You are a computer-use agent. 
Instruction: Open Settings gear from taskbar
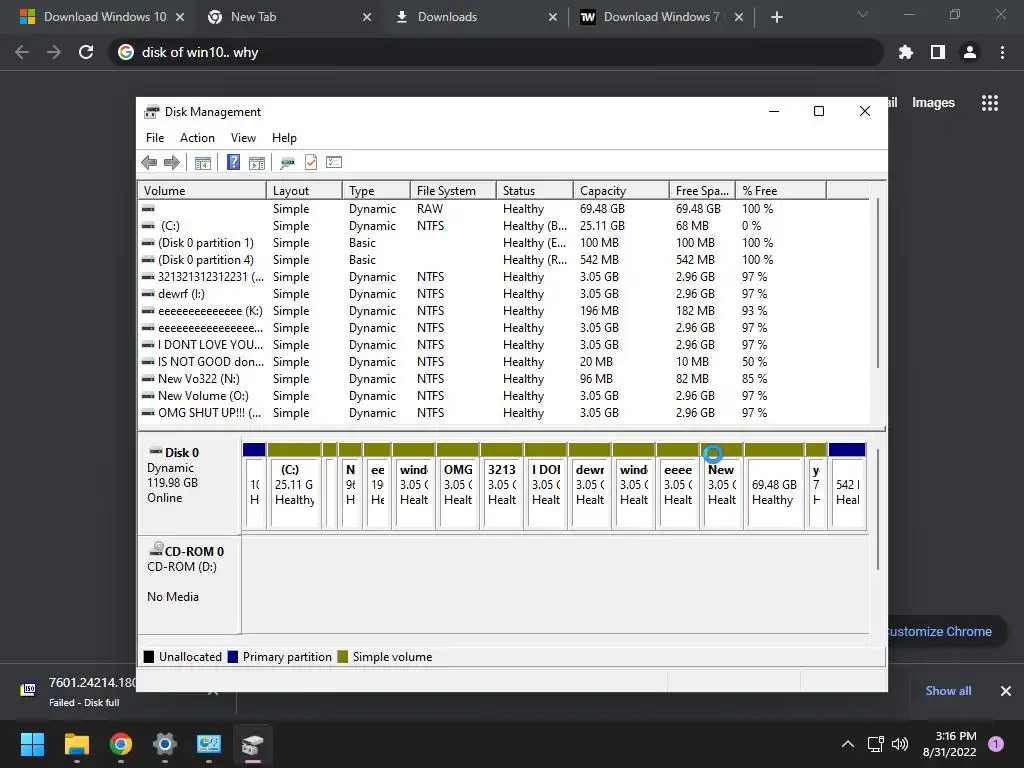coord(165,744)
